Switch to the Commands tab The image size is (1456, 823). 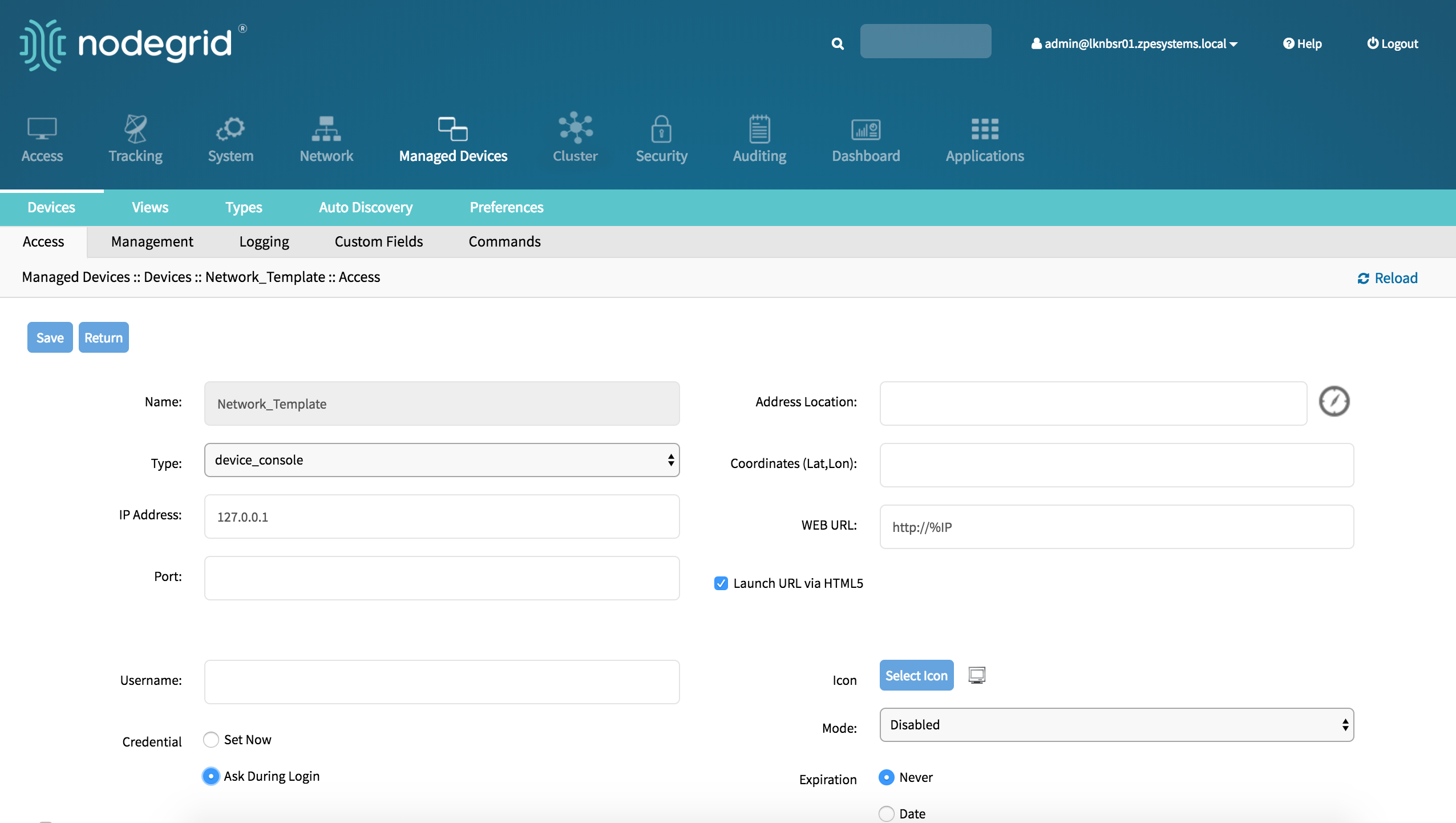point(504,240)
